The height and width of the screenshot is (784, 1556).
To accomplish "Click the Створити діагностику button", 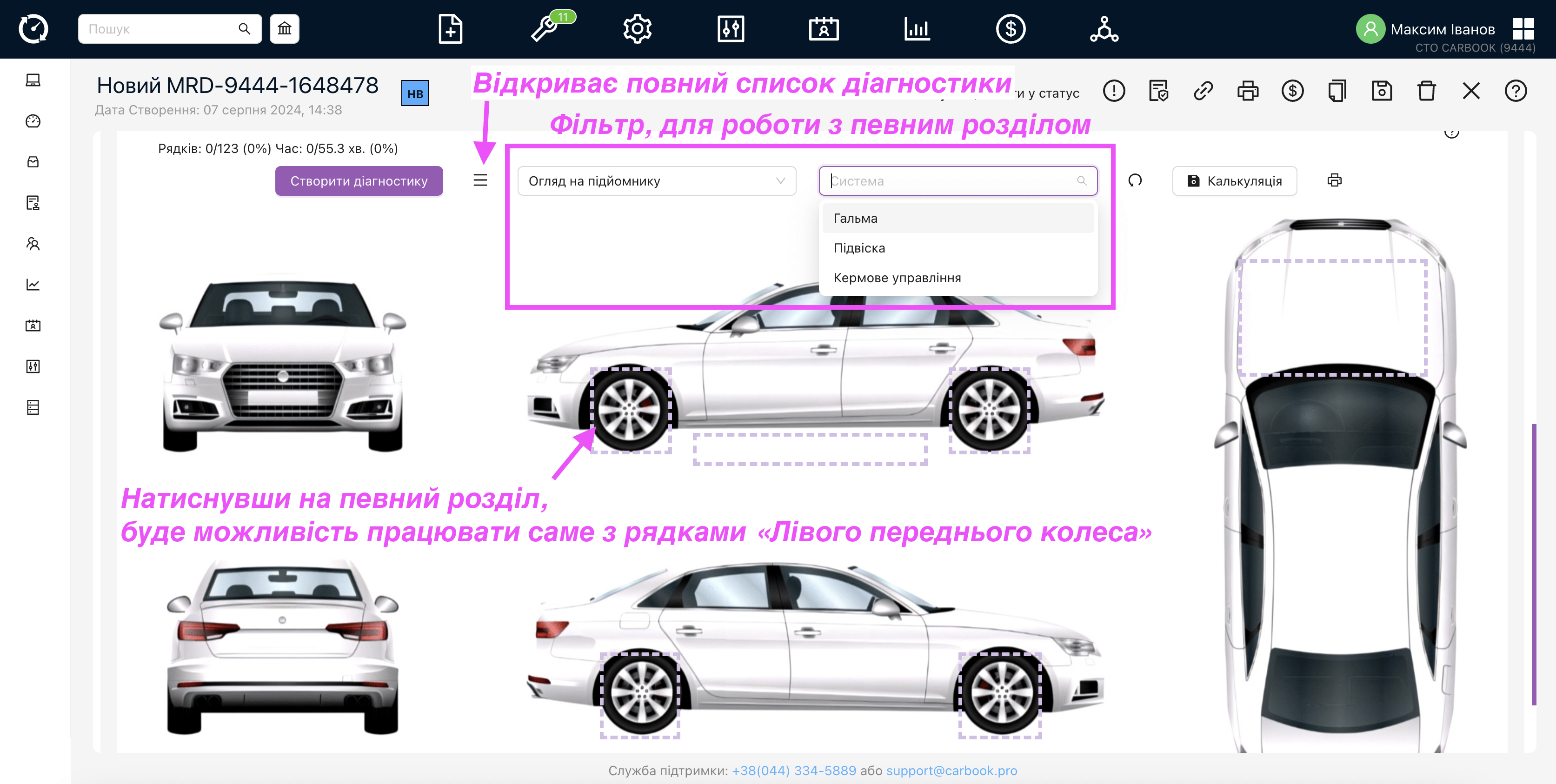I will (359, 180).
